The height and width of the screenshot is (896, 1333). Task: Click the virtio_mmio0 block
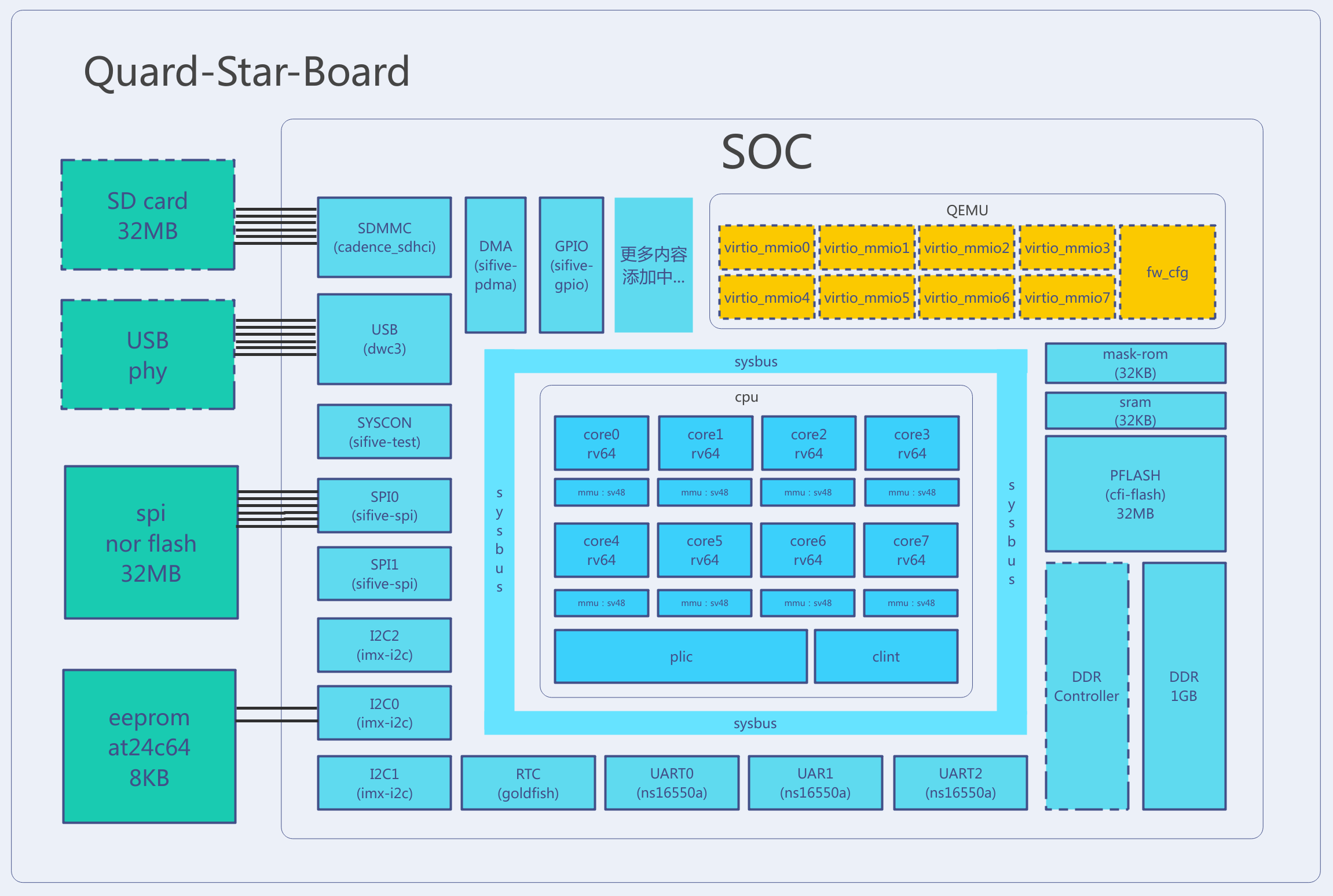[x=766, y=248]
